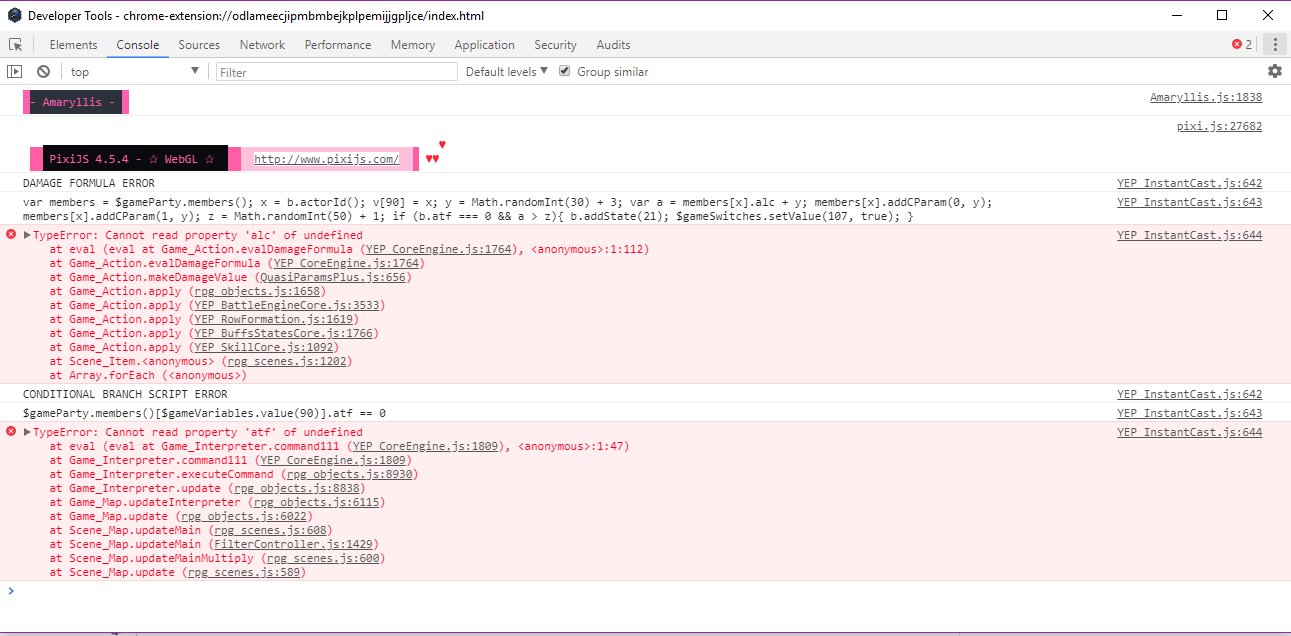Open the Memory tab
This screenshot has width=1291, height=636.
point(413,45)
